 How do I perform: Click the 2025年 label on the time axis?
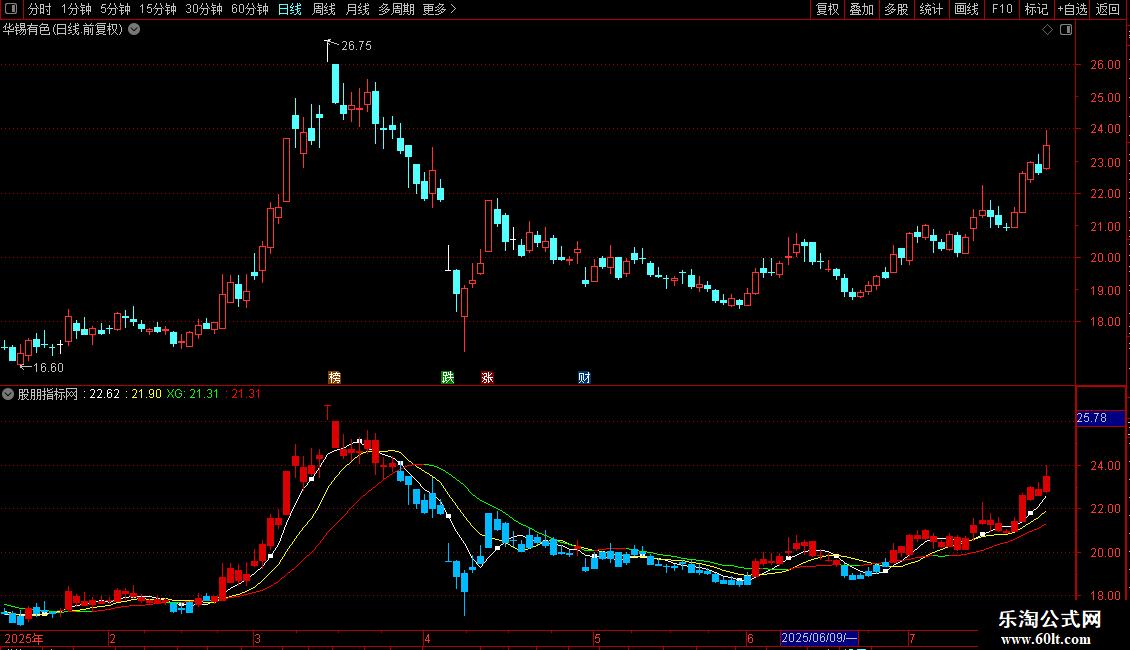click(x=24, y=638)
